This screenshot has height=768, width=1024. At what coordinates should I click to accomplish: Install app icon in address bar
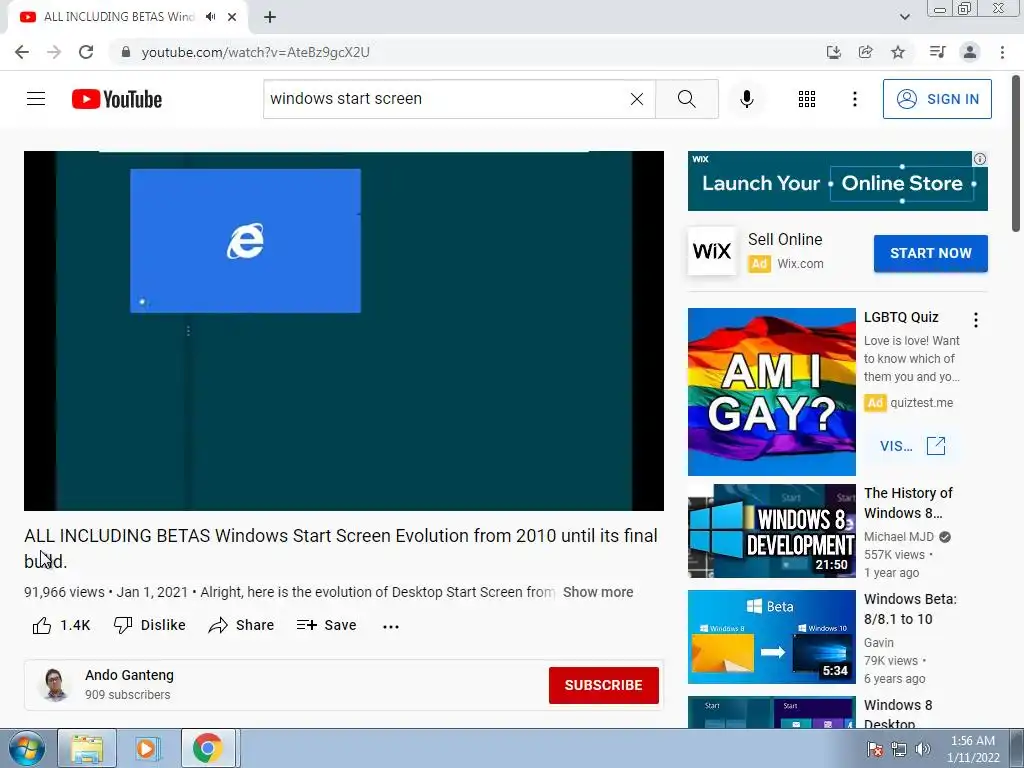coord(833,52)
